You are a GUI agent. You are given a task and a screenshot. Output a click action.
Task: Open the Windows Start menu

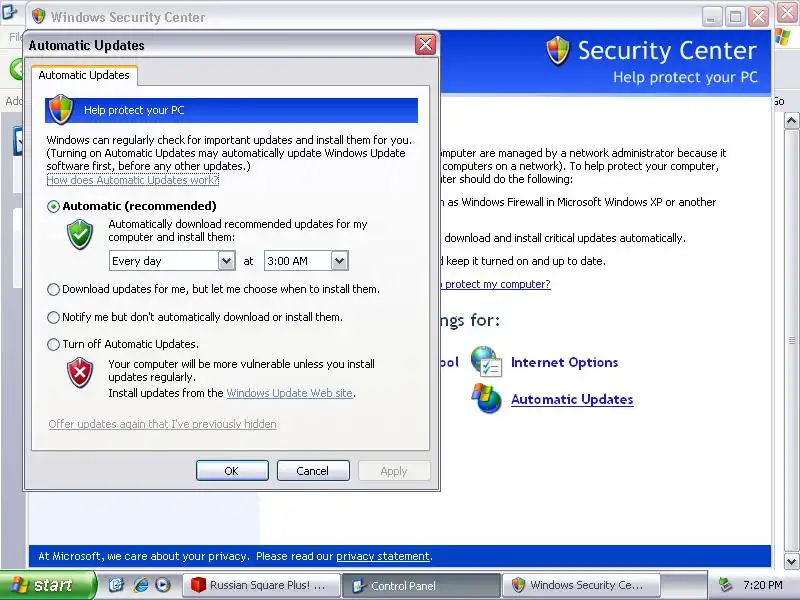(x=47, y=585)
